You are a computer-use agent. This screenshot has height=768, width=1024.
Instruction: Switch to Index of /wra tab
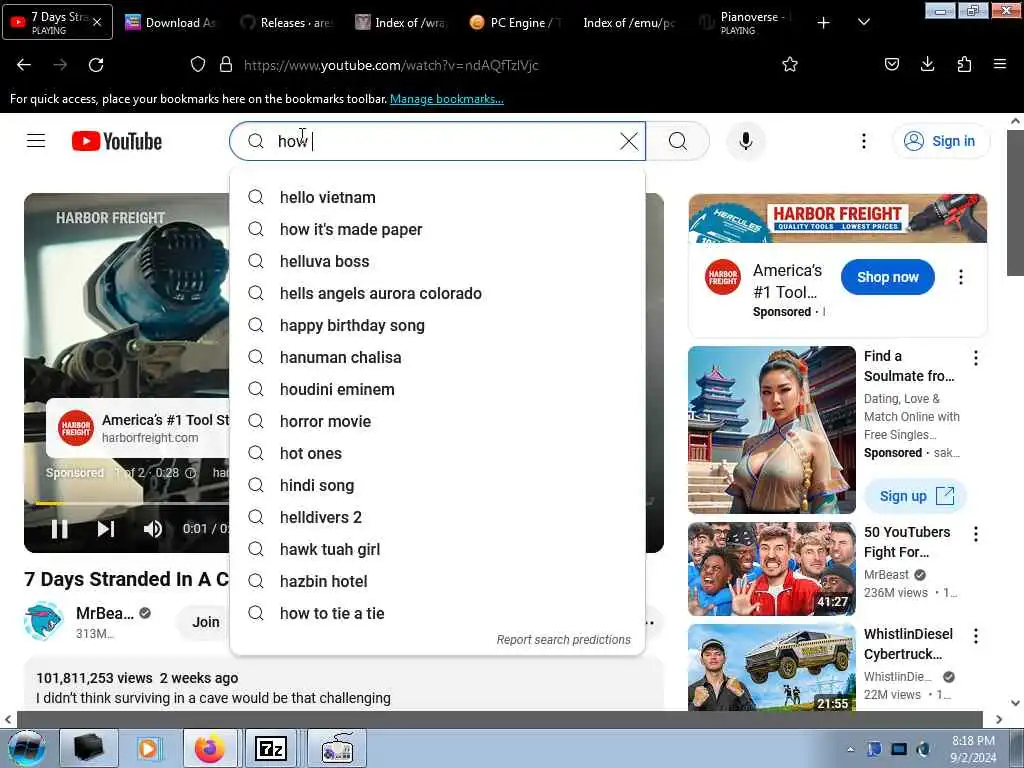tap(402, 23)
